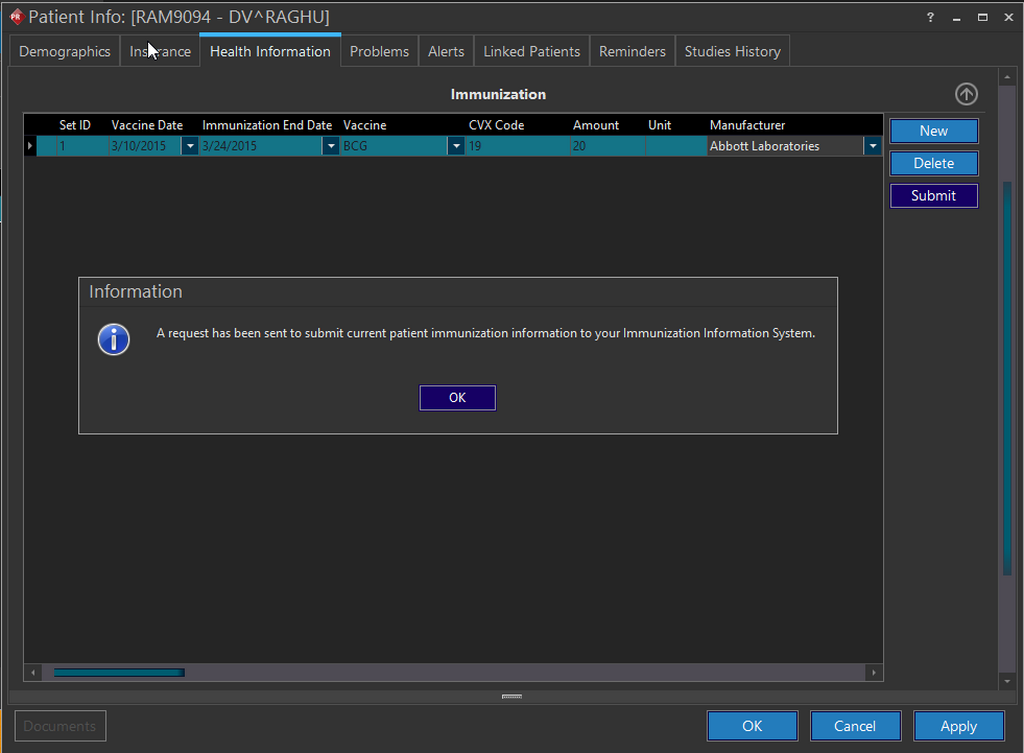This screenshot has width=1024, height=753.
Task: Open the Manufacturer dropdown showing Abbott Laboratories
Action: [871, 145]
